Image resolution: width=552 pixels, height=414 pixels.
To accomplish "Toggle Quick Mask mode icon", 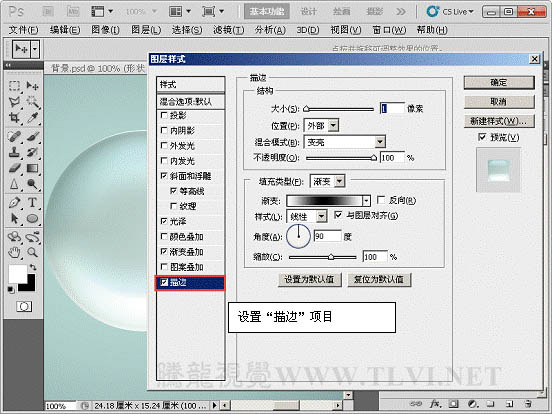I will tap(24, 306).
